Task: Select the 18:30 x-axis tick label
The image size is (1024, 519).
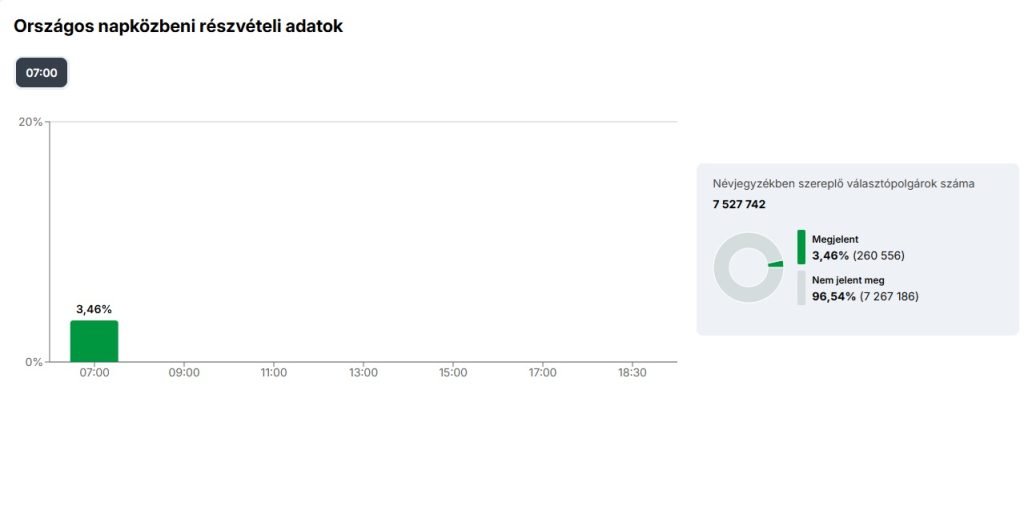Action: point(632,373)
